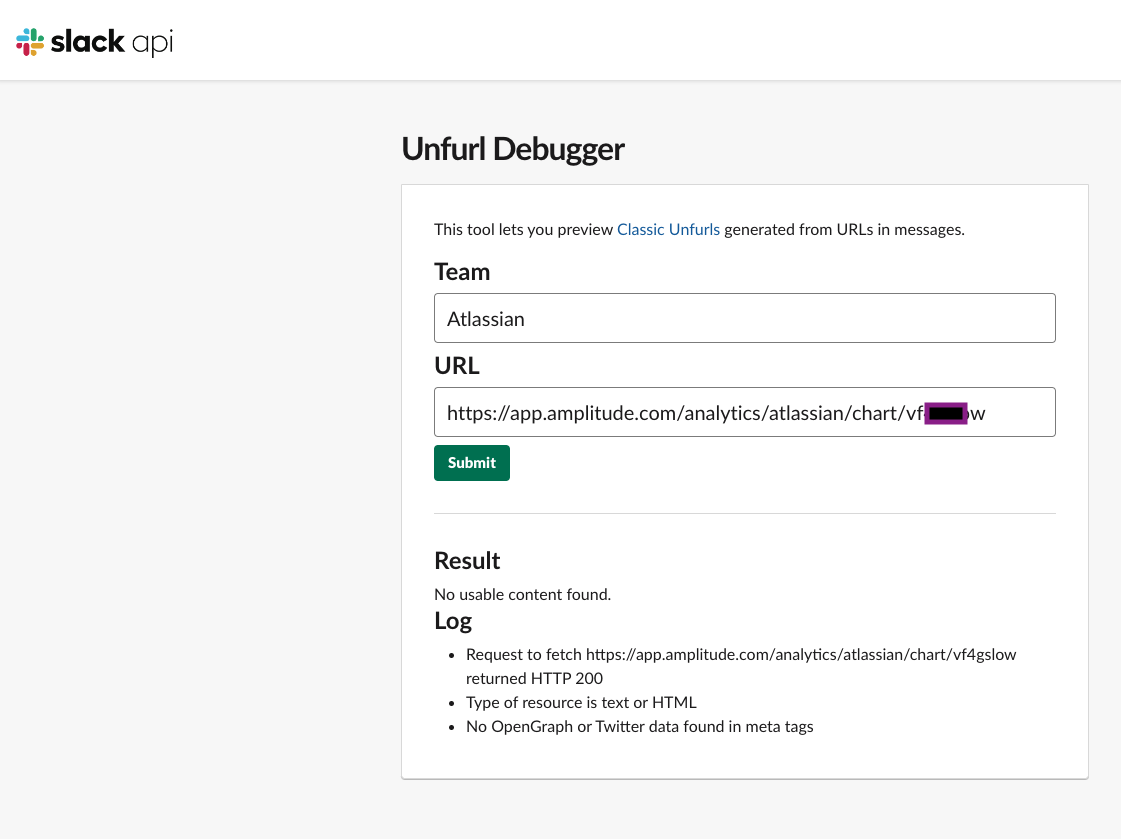Click the "slack" wordmark in the header

click(x=88, y=41)
